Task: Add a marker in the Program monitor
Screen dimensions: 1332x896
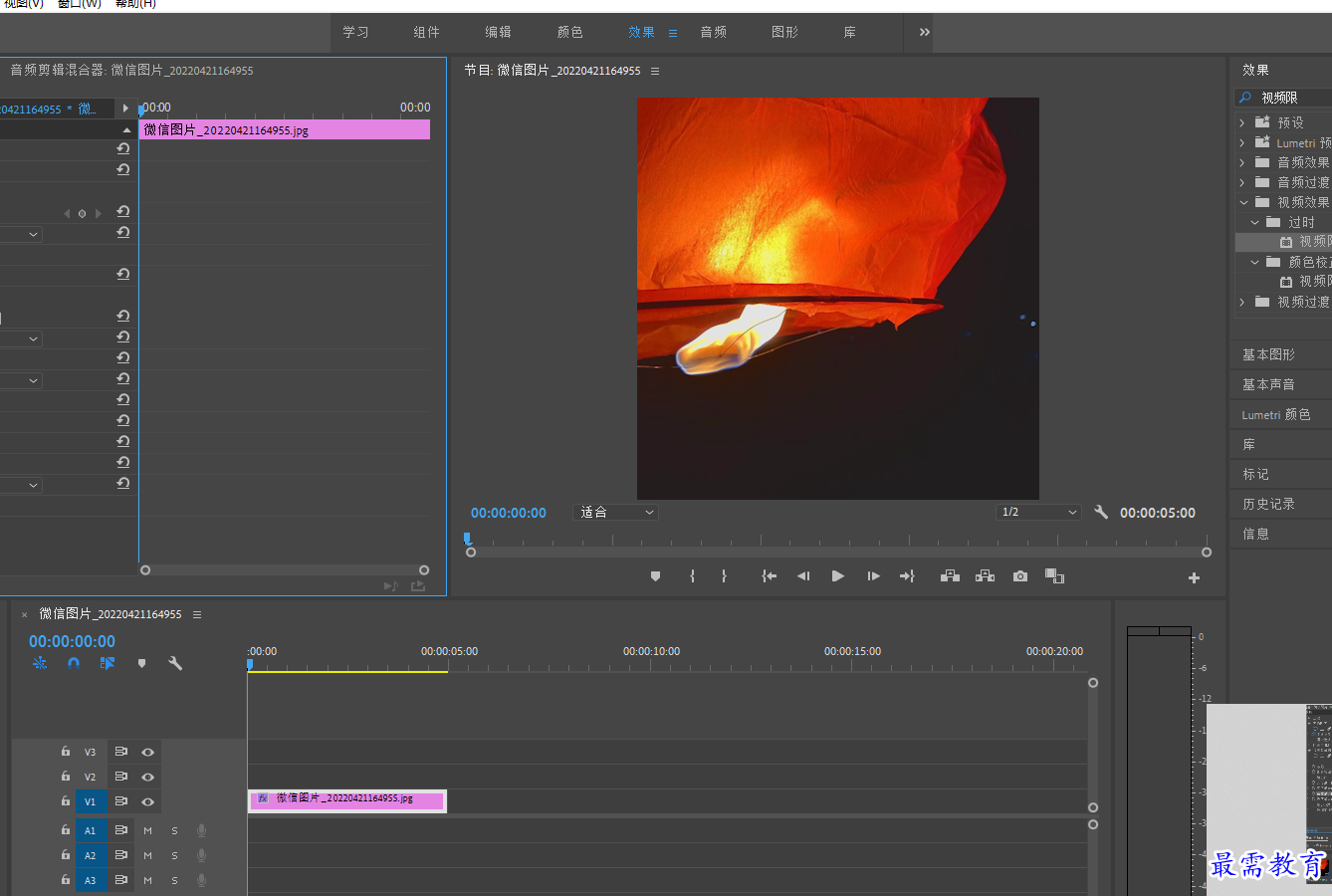Action: [655, 576]
